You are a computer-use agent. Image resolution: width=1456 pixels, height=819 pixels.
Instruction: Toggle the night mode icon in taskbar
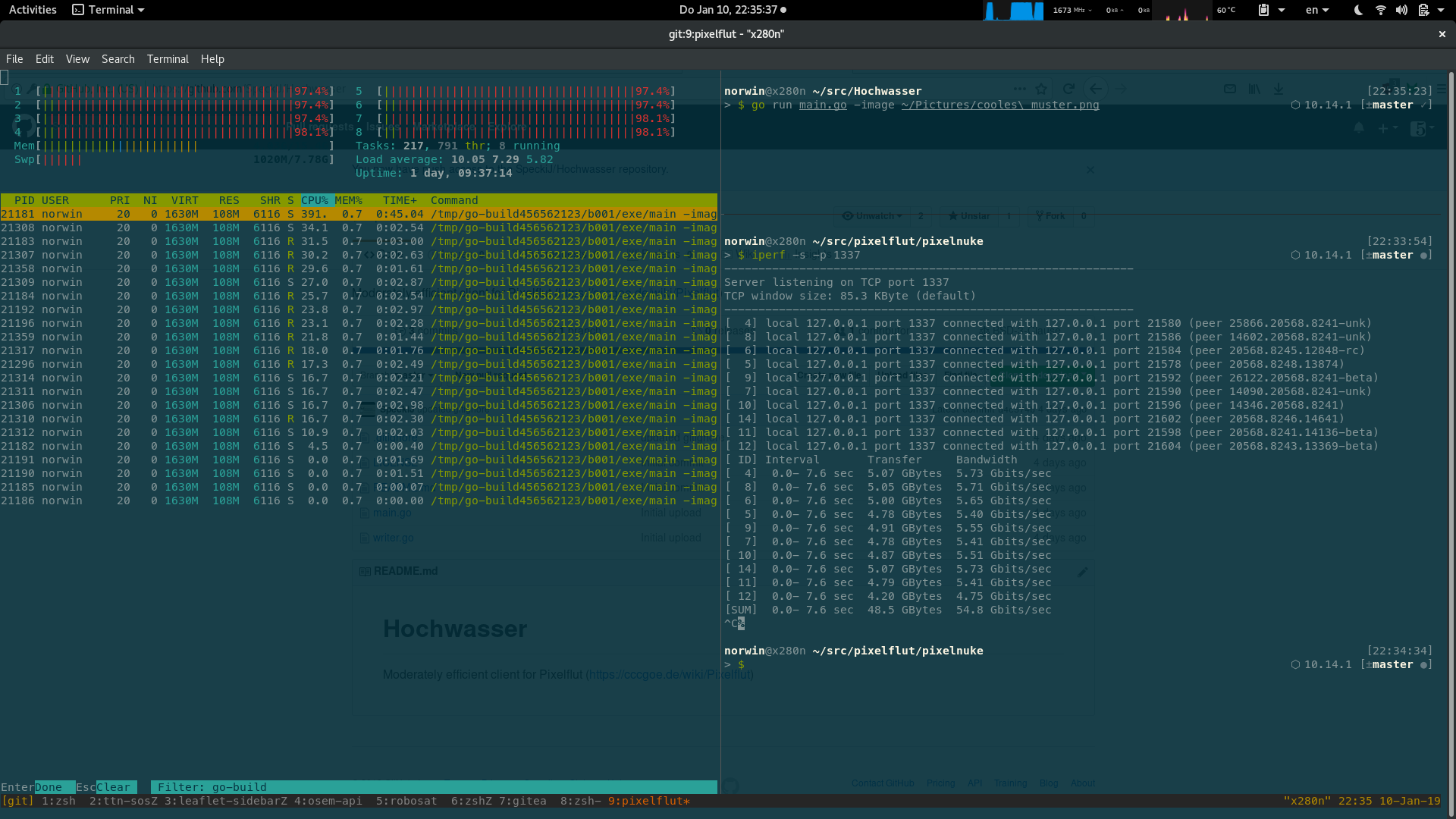pos(1357,9)
